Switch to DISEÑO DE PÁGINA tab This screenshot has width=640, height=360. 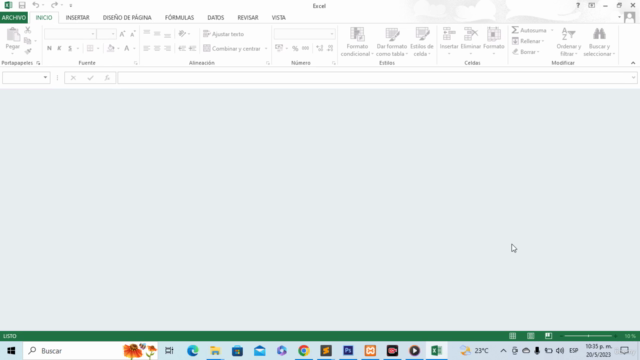(127, 18)
